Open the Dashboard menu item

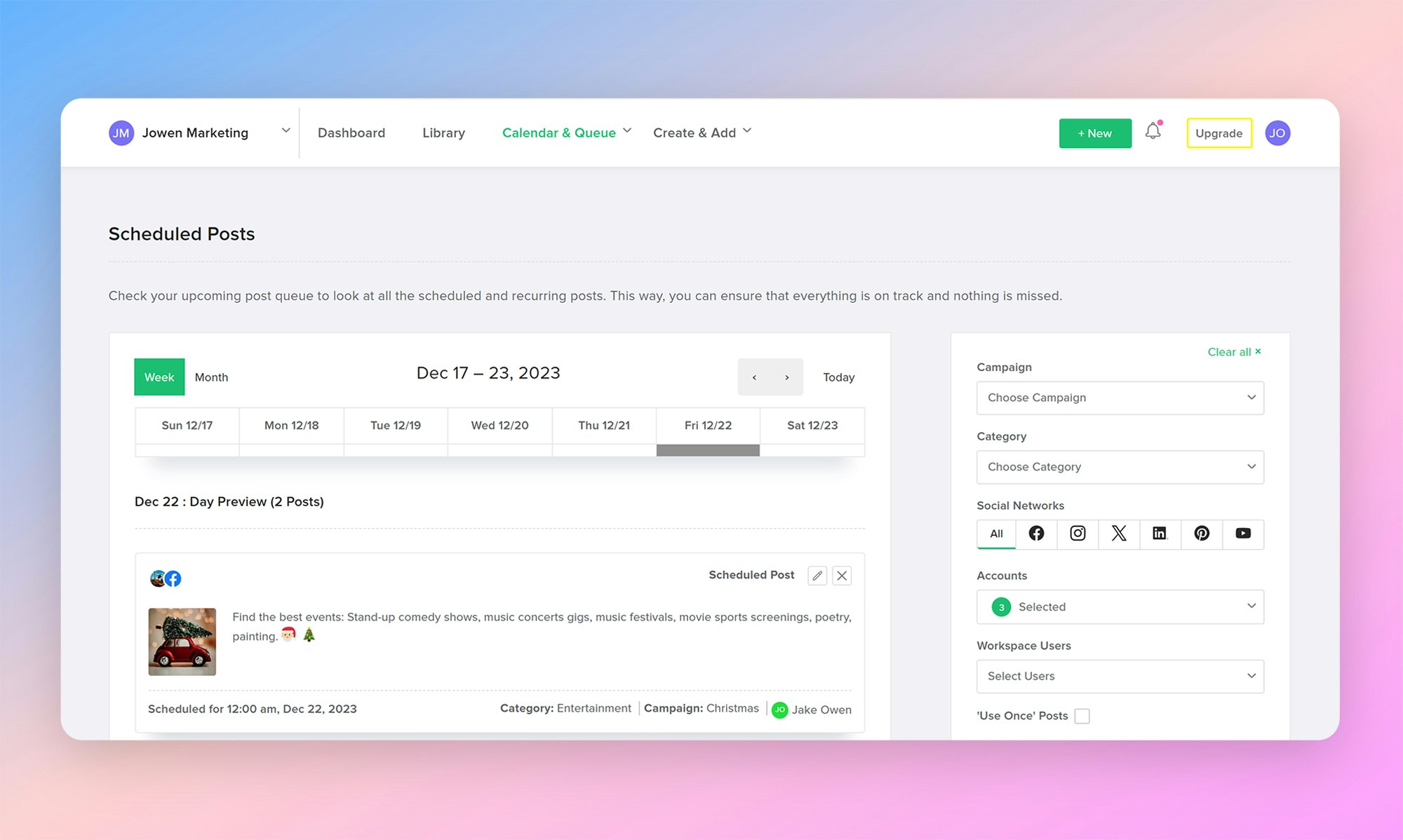pyautogui.click(x=351, y=133)
